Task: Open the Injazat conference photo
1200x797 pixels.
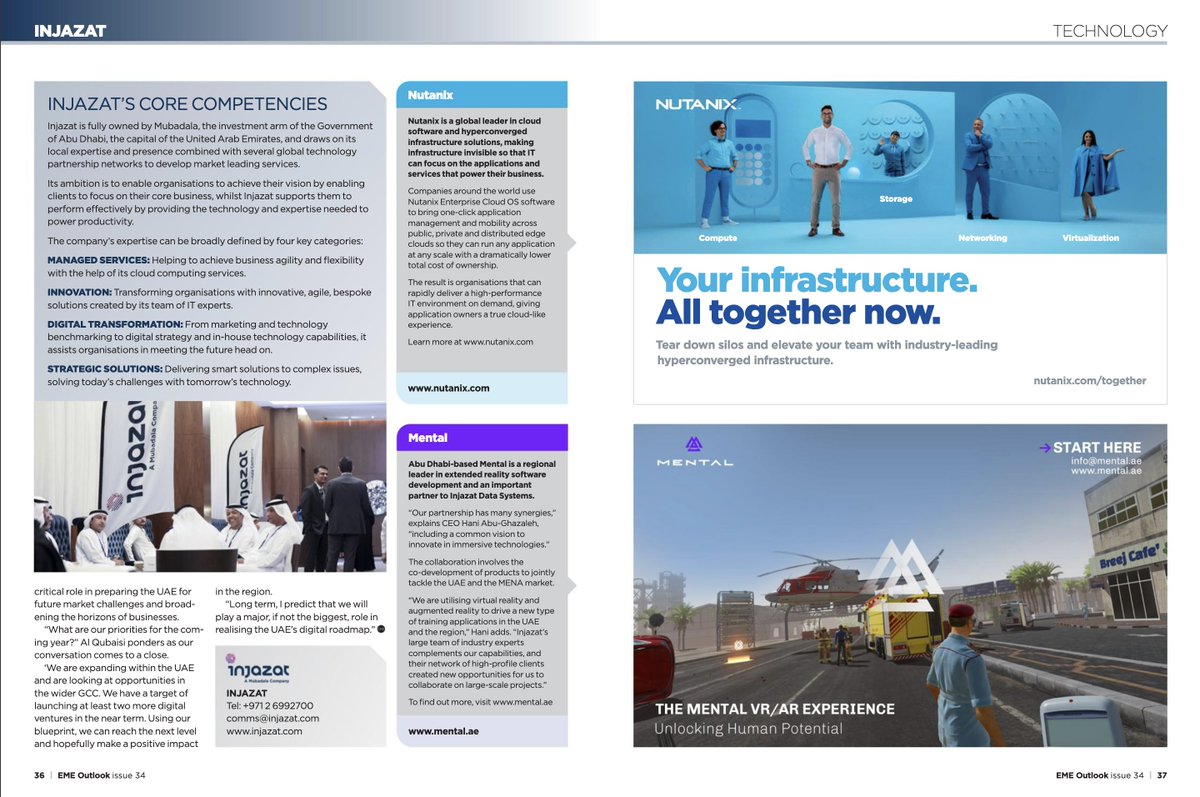Action: point(210,487)
